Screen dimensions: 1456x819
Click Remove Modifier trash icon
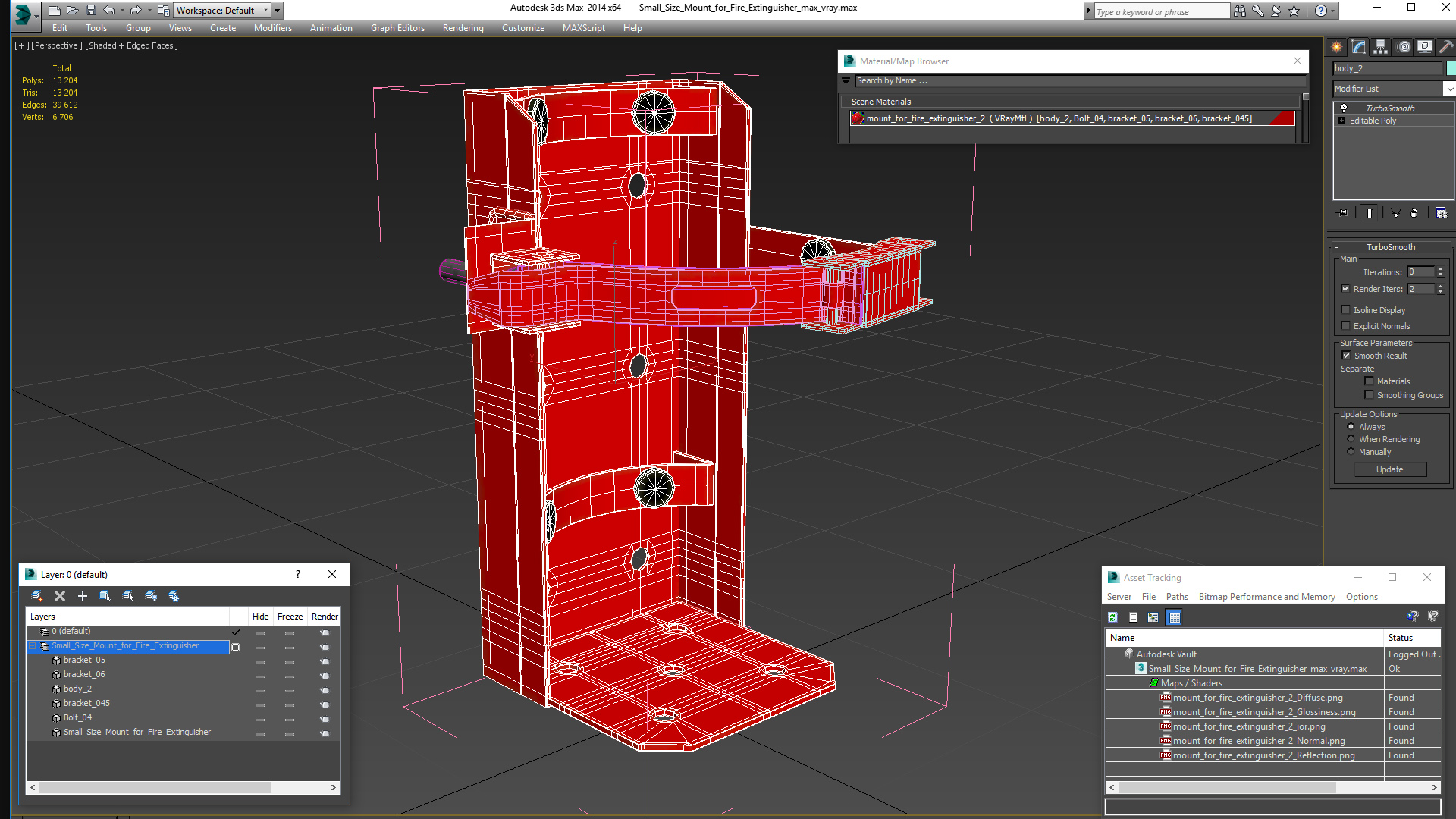click(x=1414, y=213)
